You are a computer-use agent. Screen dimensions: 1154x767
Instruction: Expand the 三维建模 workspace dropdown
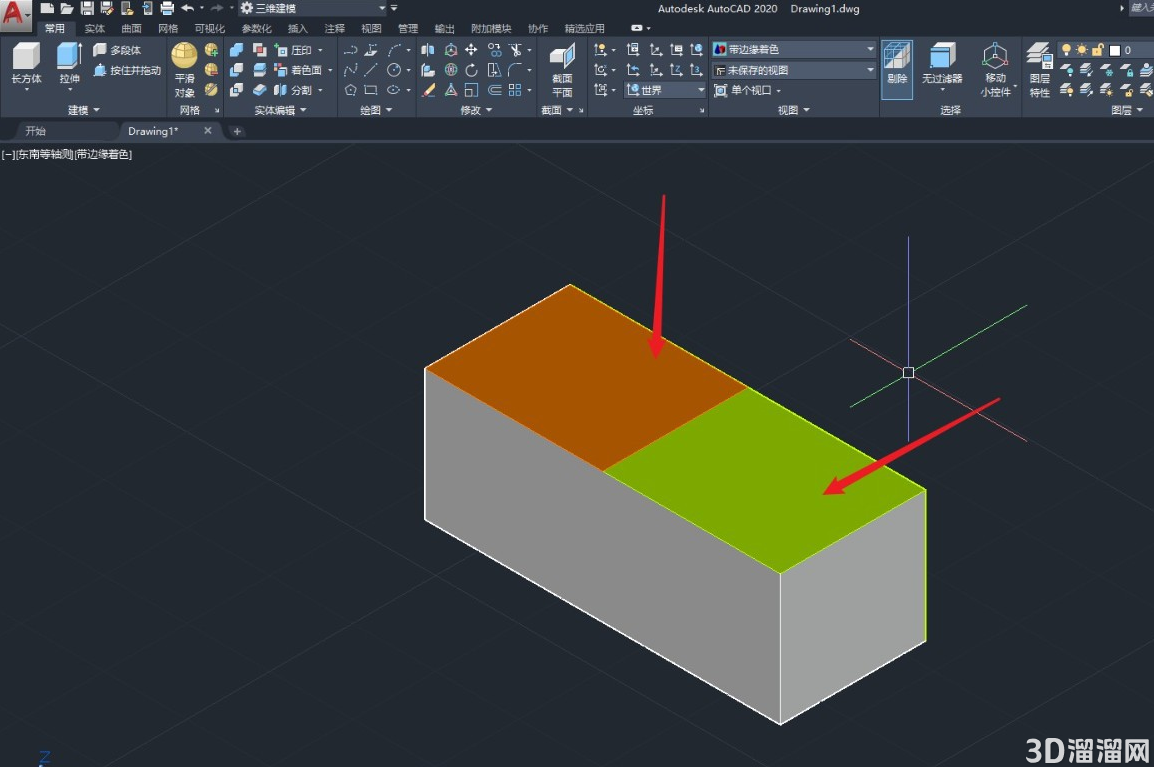click(314, 9)
